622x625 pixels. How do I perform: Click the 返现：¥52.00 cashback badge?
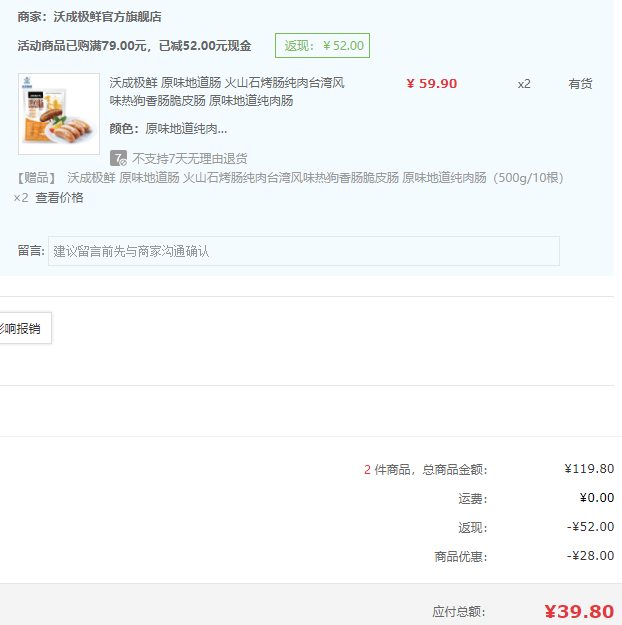(x=322, y=45)
